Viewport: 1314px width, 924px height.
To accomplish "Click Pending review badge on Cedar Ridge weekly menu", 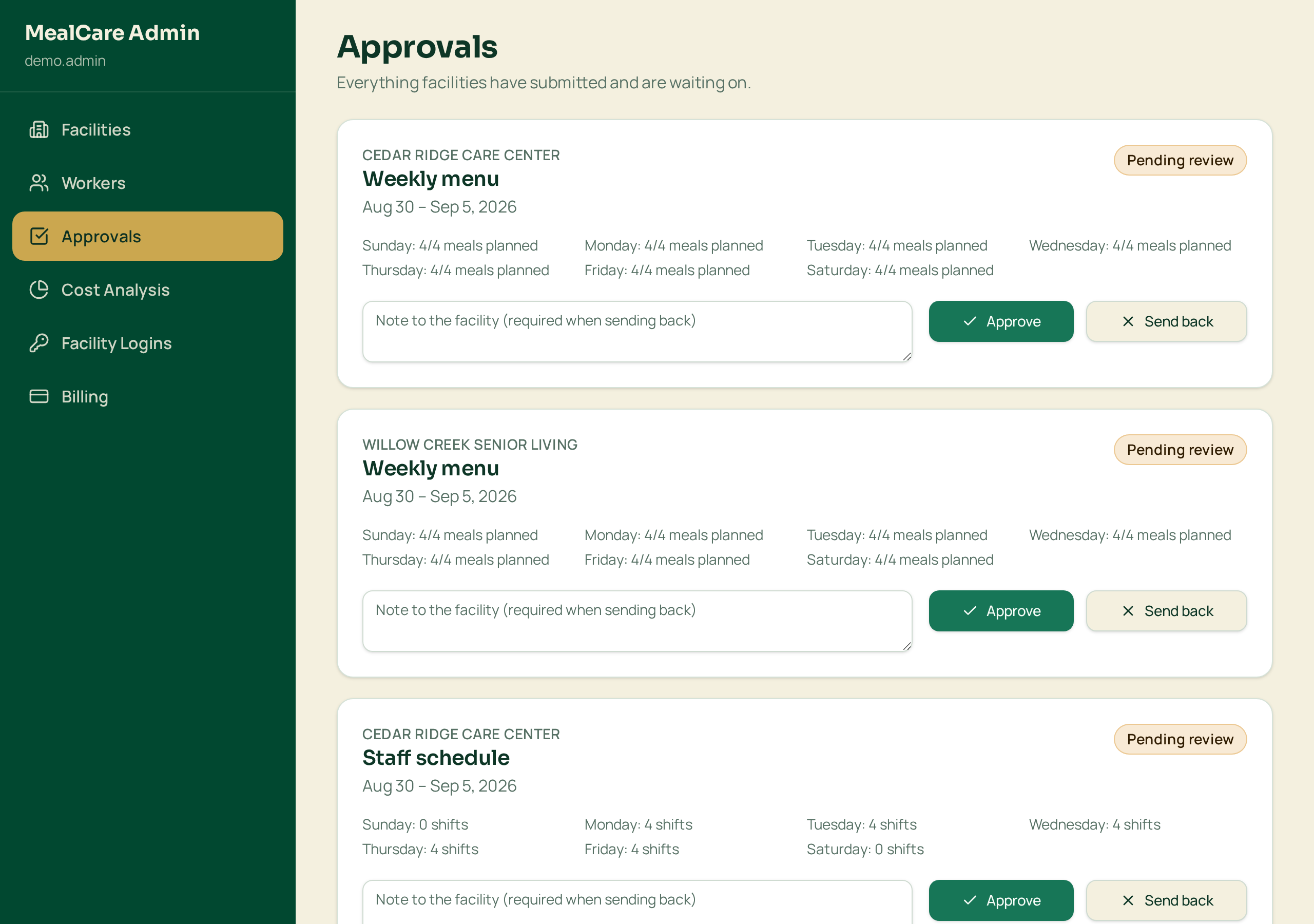I will pos(1180,160).
